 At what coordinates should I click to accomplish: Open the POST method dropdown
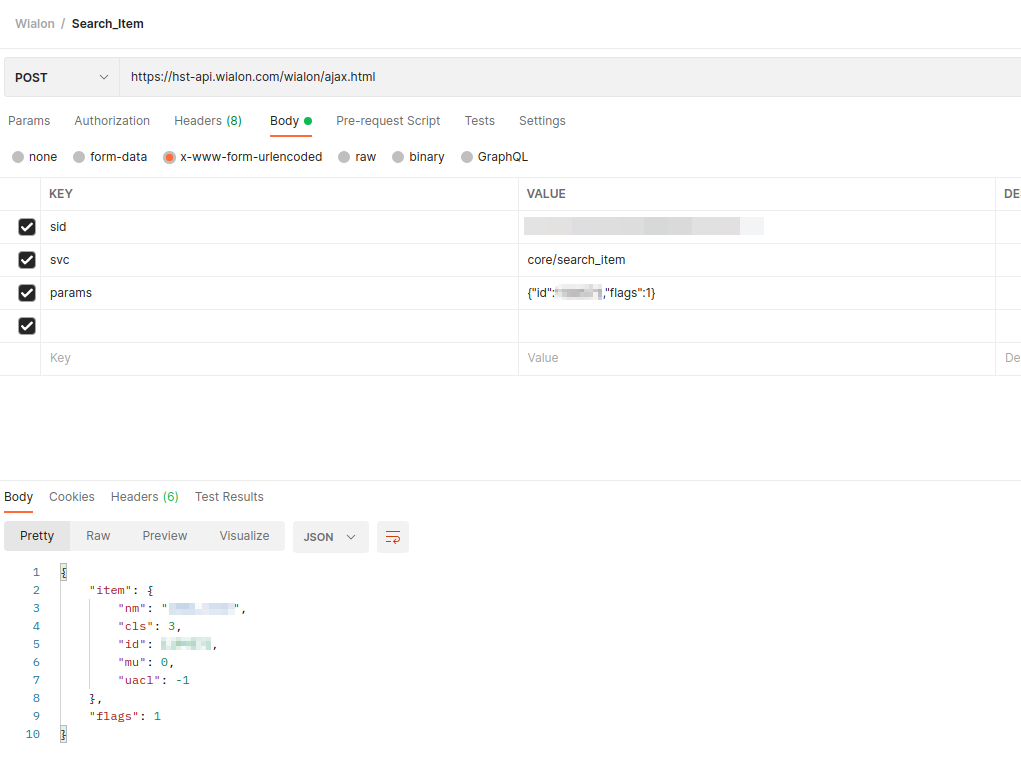coord(61,77)
